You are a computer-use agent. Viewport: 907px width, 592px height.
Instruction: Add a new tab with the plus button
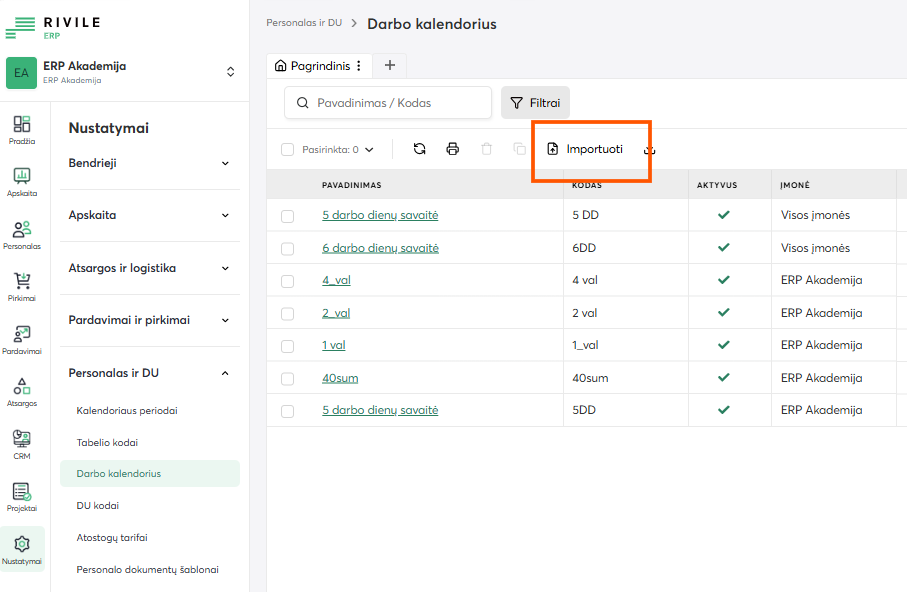pyautogui.click(x=390, y=65)
